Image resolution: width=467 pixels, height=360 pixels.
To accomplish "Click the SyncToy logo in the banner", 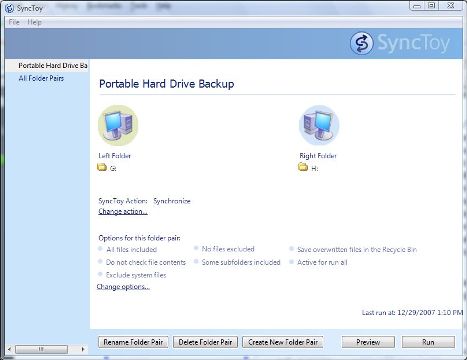I will point(400,43).
